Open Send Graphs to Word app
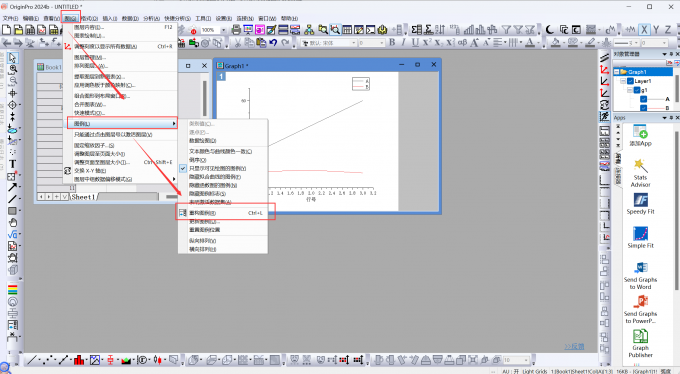 [x=641, y=276]
